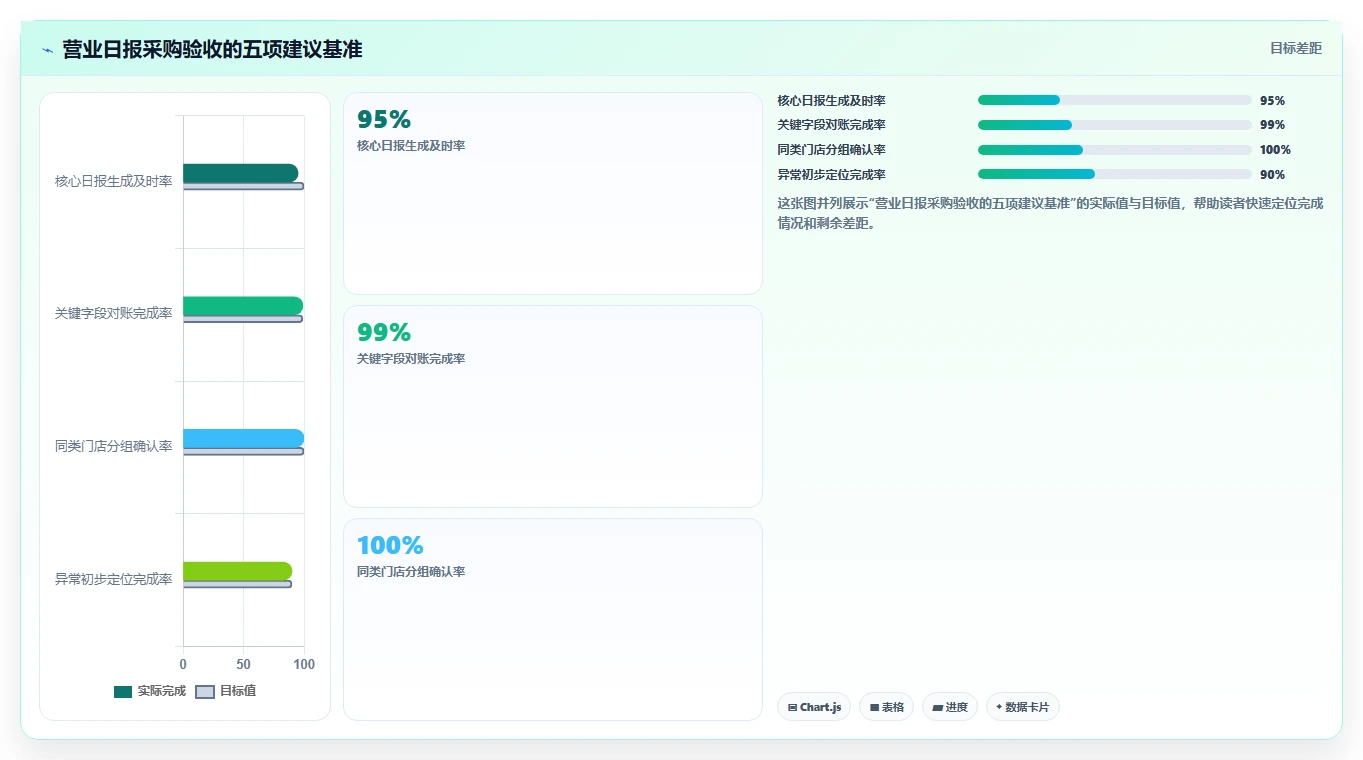
Task: Click the 关键字段对账完成率 chart axis label
Action: coord(114,313)
